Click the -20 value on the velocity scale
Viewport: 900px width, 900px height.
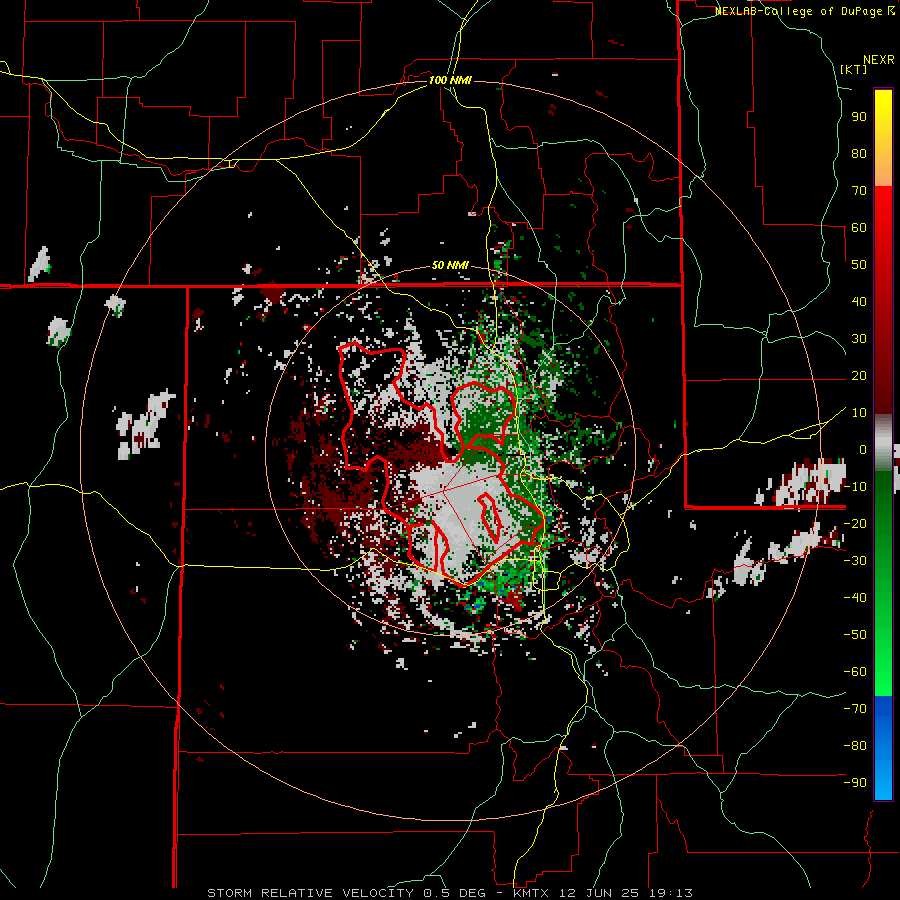point(855,524)
